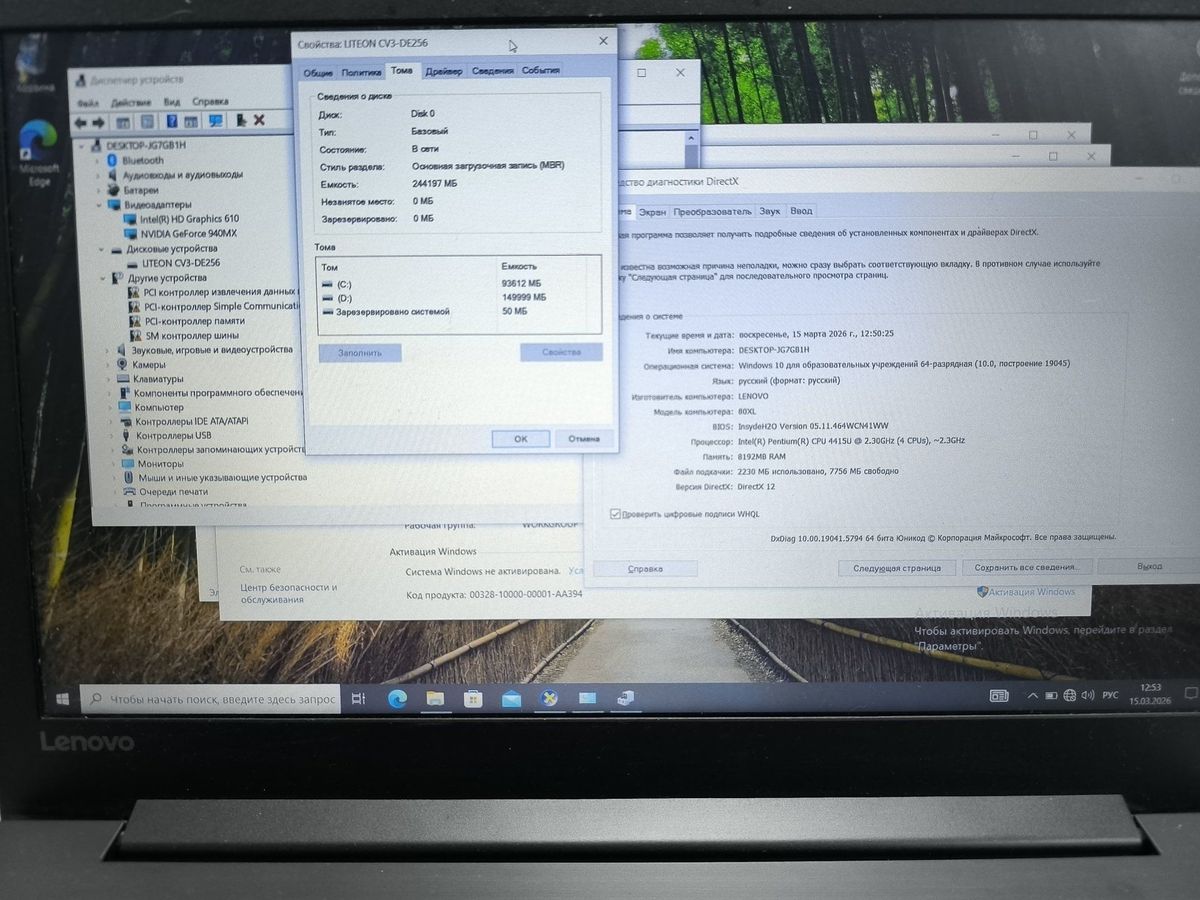Click the red X uninstall device icon
1200x900 pixels.
point(259,121)
